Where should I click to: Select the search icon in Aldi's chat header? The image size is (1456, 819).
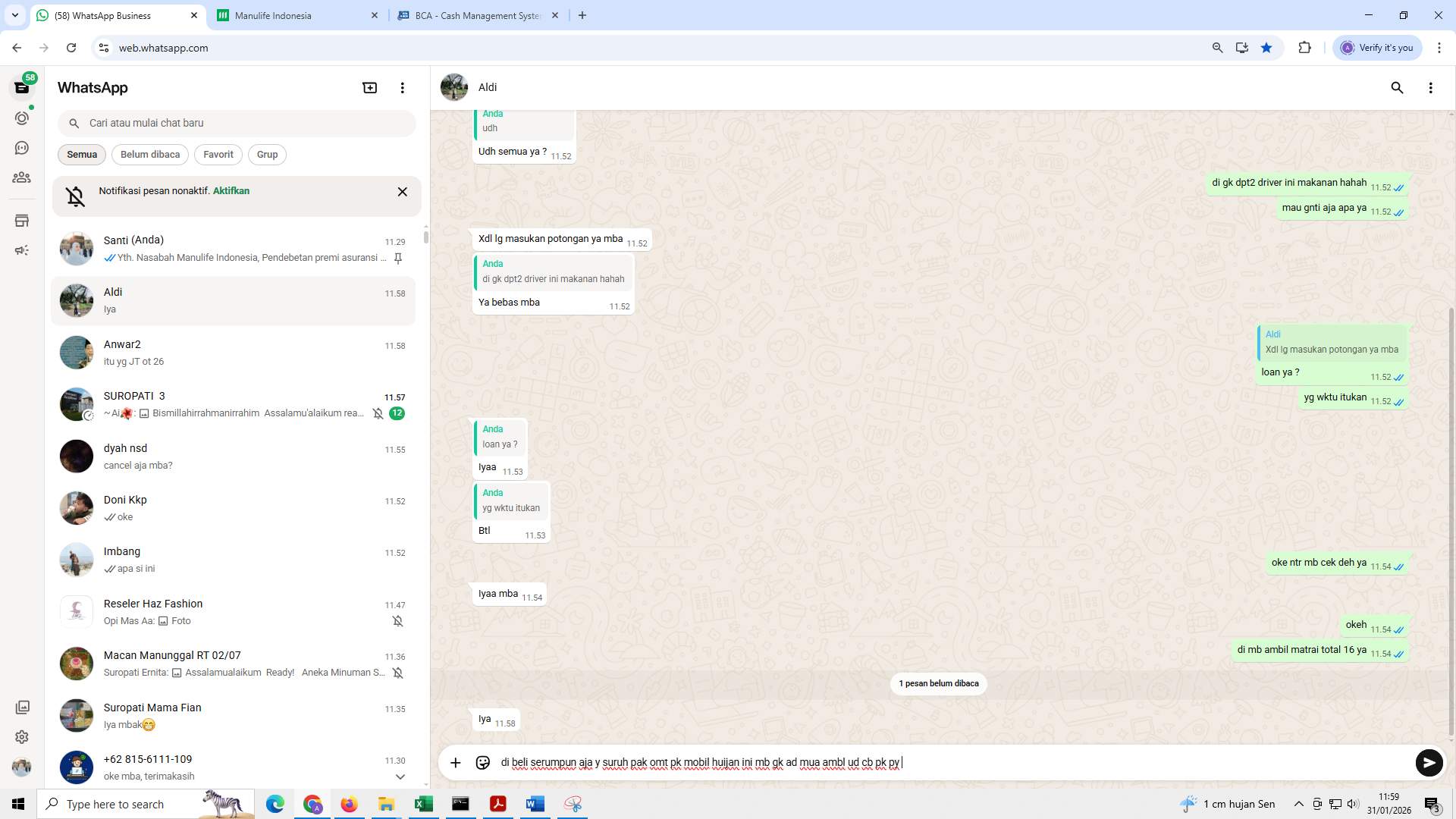(x=1397, y=88)
